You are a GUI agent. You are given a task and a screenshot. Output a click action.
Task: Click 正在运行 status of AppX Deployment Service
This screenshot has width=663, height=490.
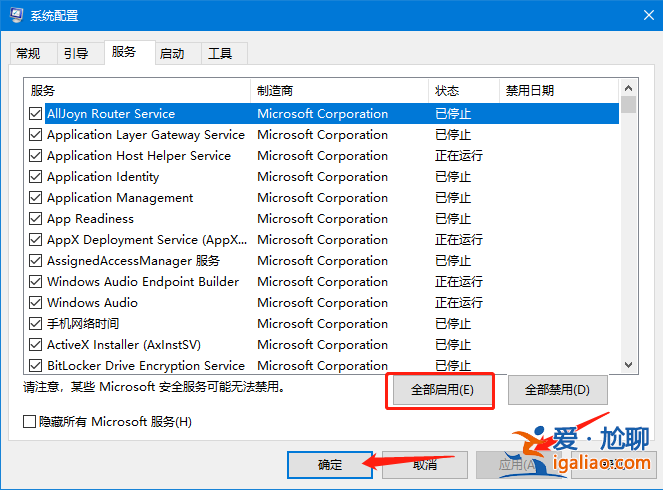(x=459, y=239)
